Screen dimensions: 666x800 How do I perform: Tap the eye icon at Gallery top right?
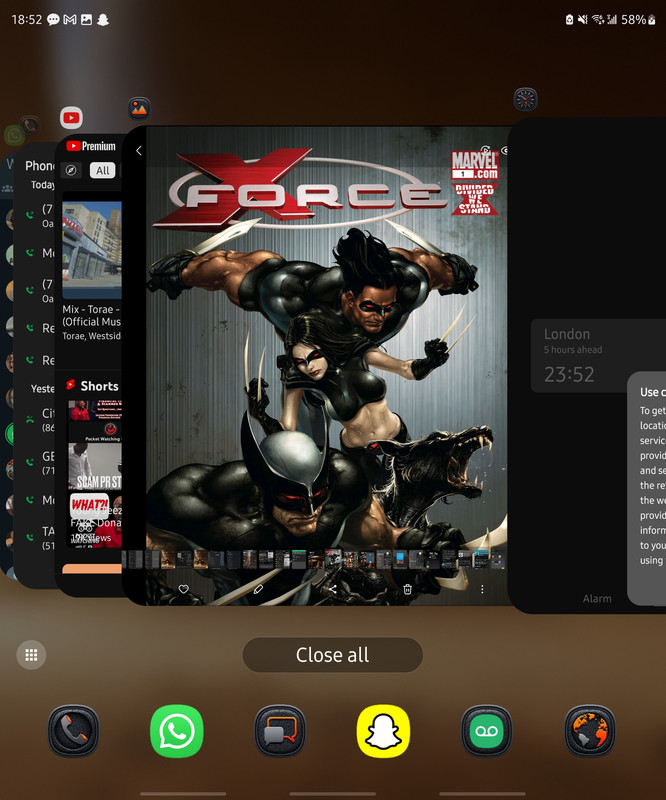click(505, 151)
